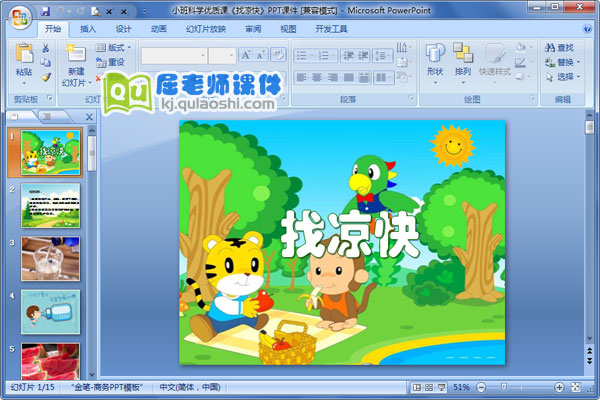
Task: Open PowerPoint Help question mark icon
Action: 587,29
